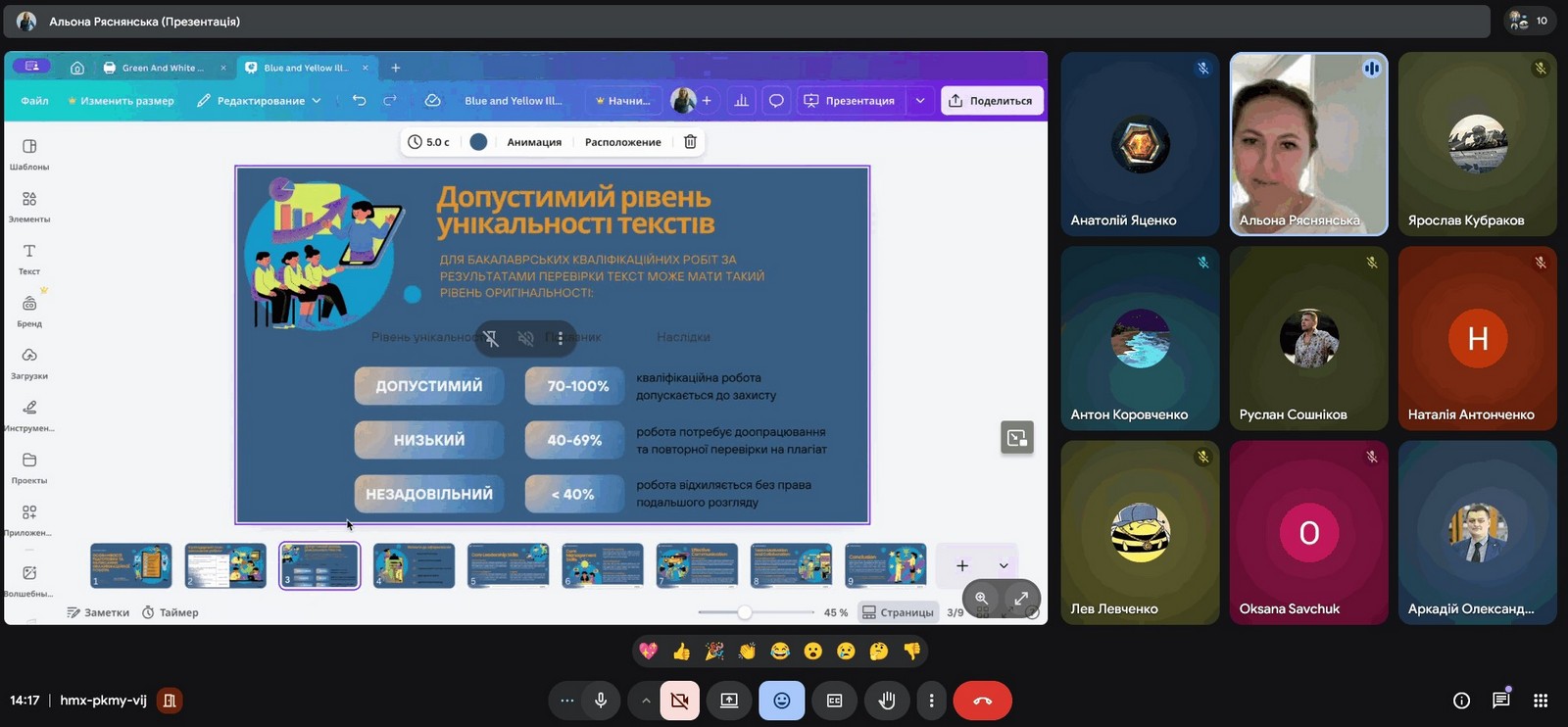The height and width of the screenshot is (727, 1568).
Task: Click the Поделиться button
Action: pos(992,101)
